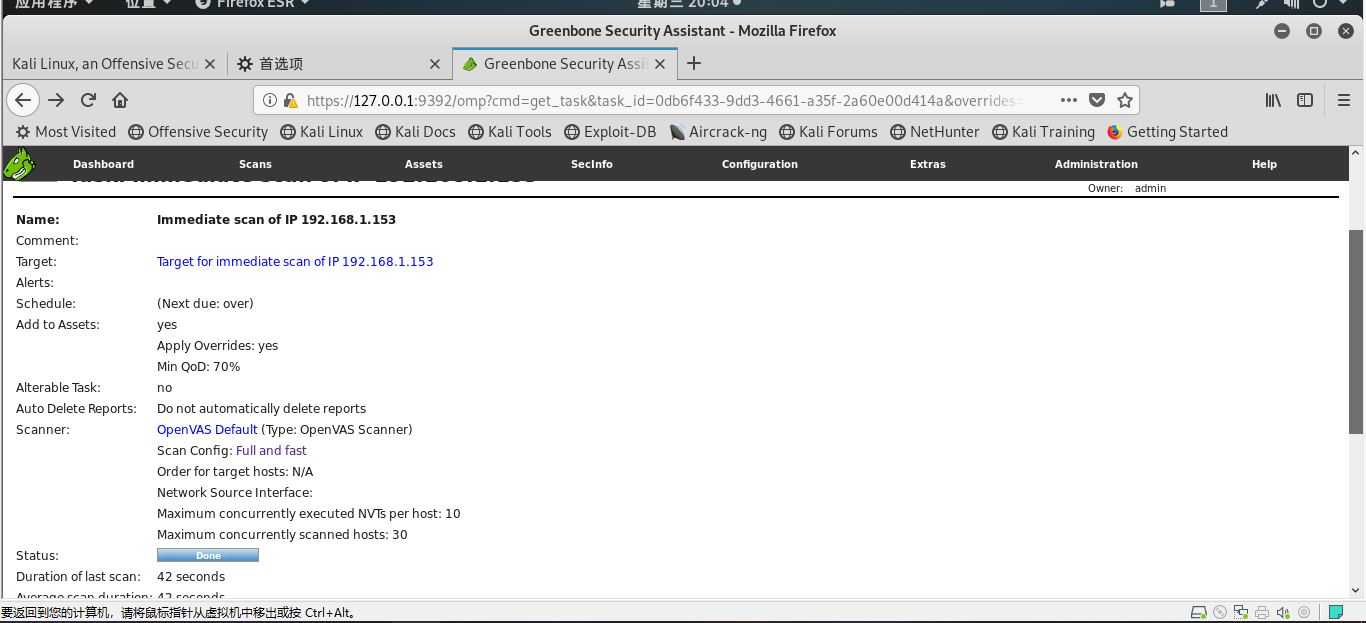Screen dimensions: 1366x623
Task: Click the Greenbone dragon logo icon
Action: point(19,164)
